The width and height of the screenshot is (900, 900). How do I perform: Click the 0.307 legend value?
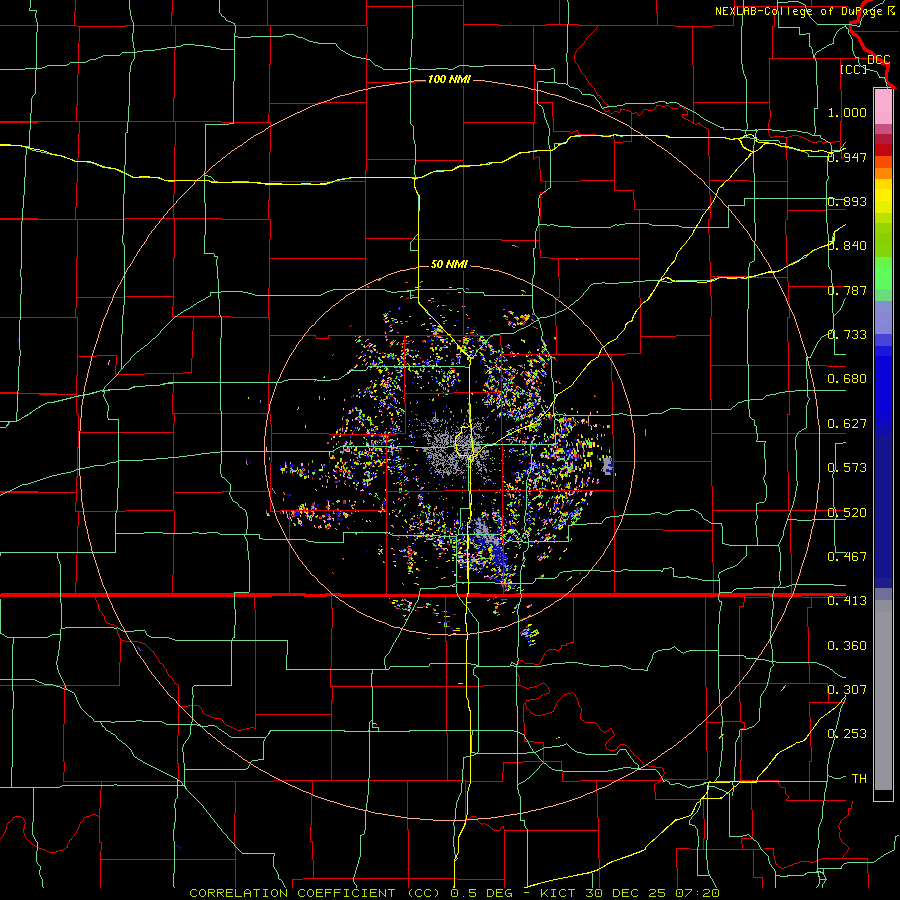pos(847,690)
